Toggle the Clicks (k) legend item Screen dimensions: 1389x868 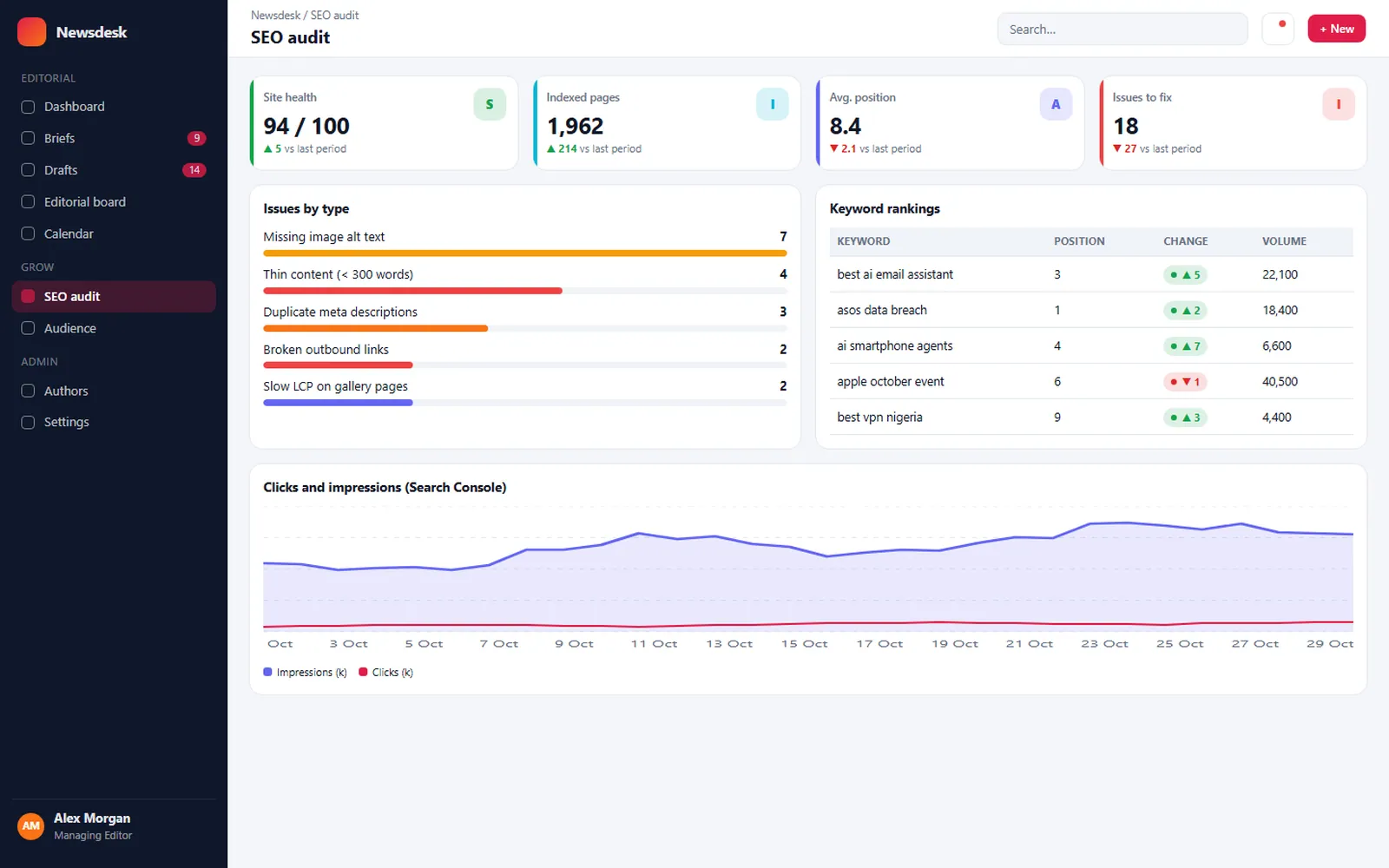[x=386, y=673]
